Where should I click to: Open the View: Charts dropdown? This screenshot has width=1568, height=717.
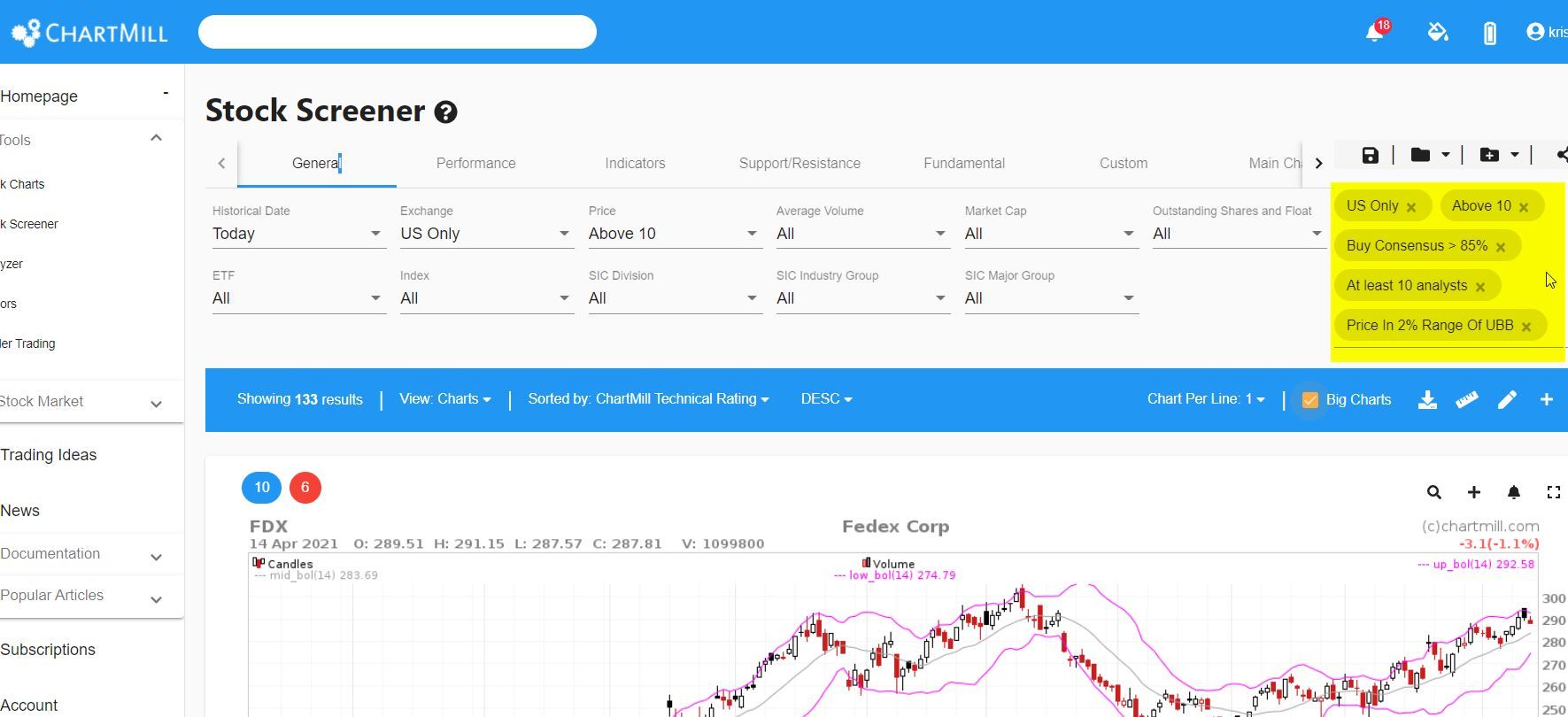(x=444, y=399)
